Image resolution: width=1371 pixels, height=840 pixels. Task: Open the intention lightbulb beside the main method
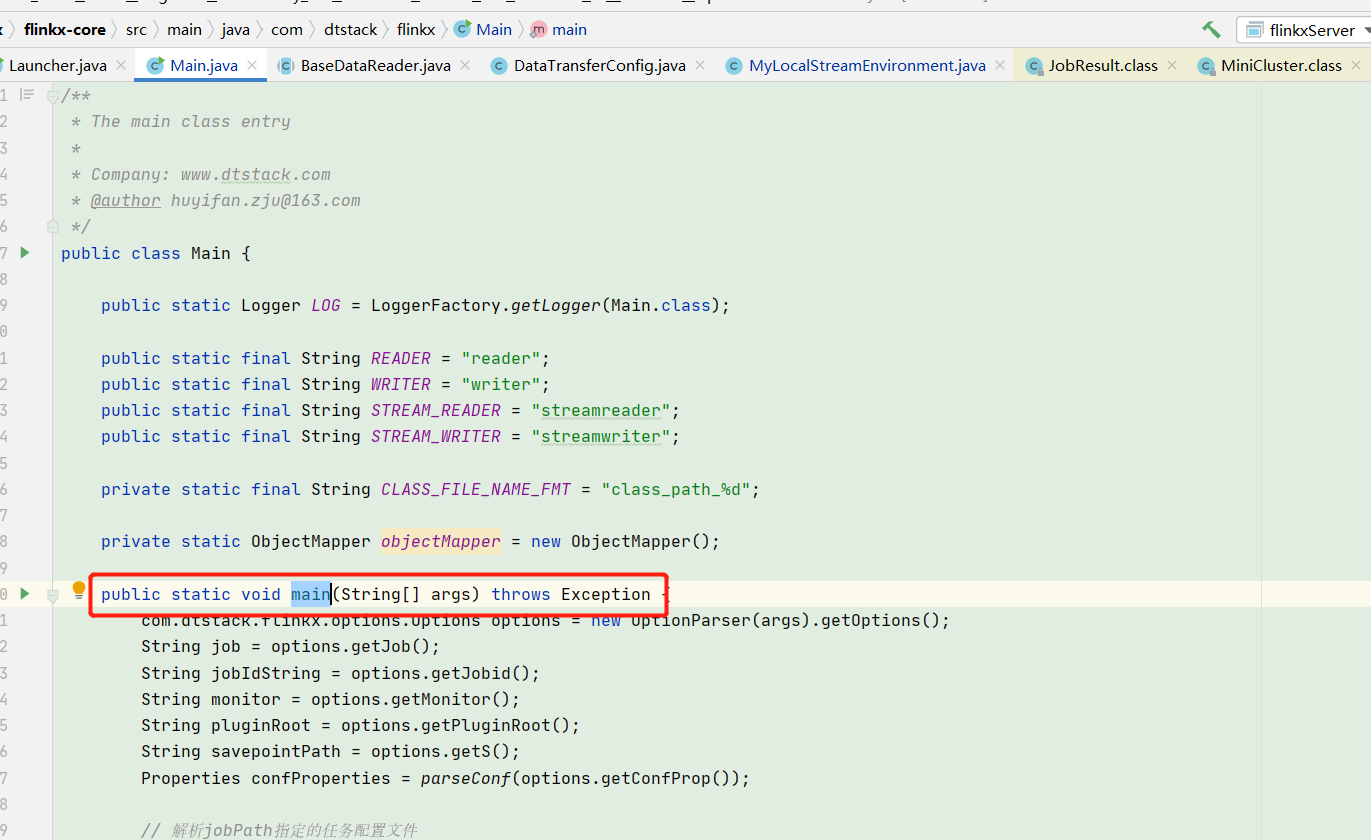pos(78,590)
